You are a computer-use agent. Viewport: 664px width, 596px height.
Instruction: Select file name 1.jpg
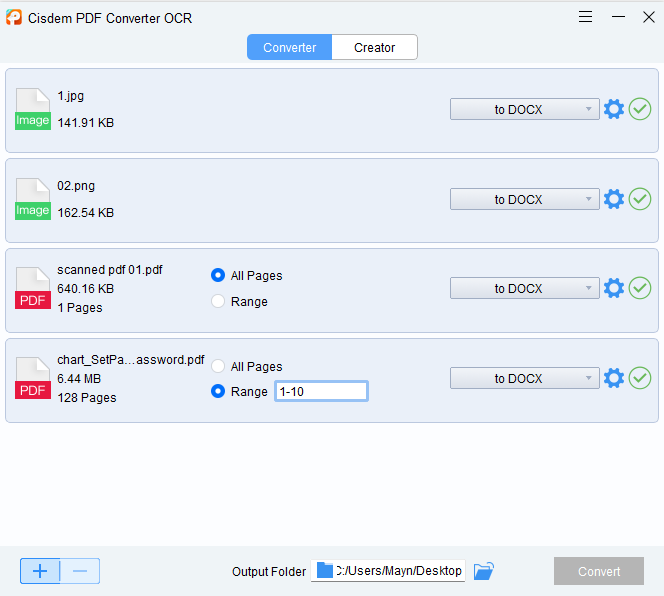pos(71,96)
